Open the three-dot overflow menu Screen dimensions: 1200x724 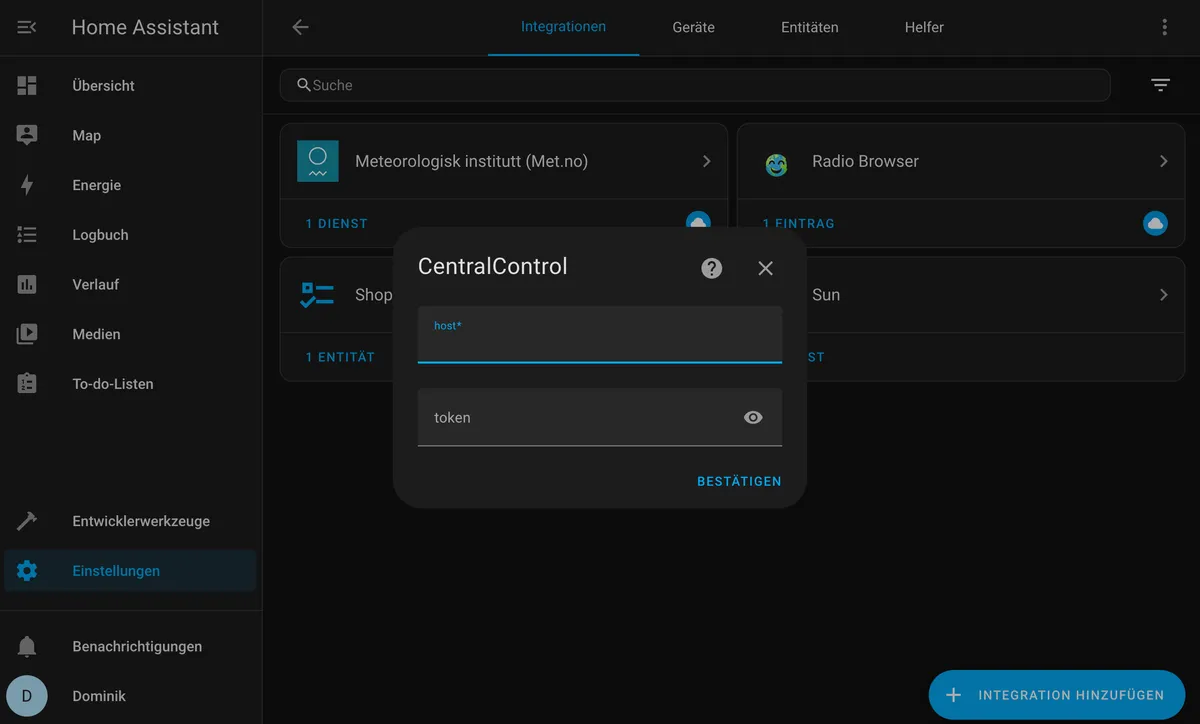pyautogui.click(x=1164, y=27)
